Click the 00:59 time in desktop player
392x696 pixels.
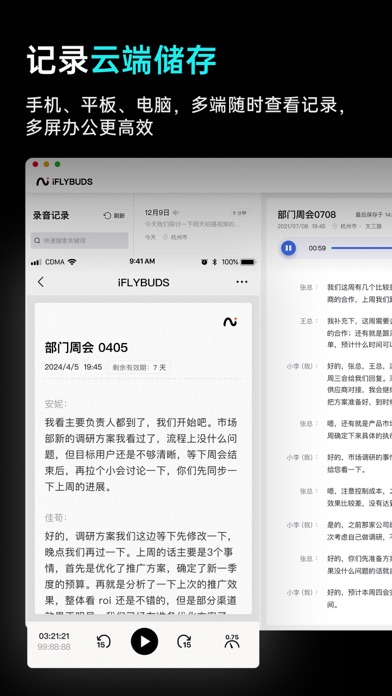point(317,248)
